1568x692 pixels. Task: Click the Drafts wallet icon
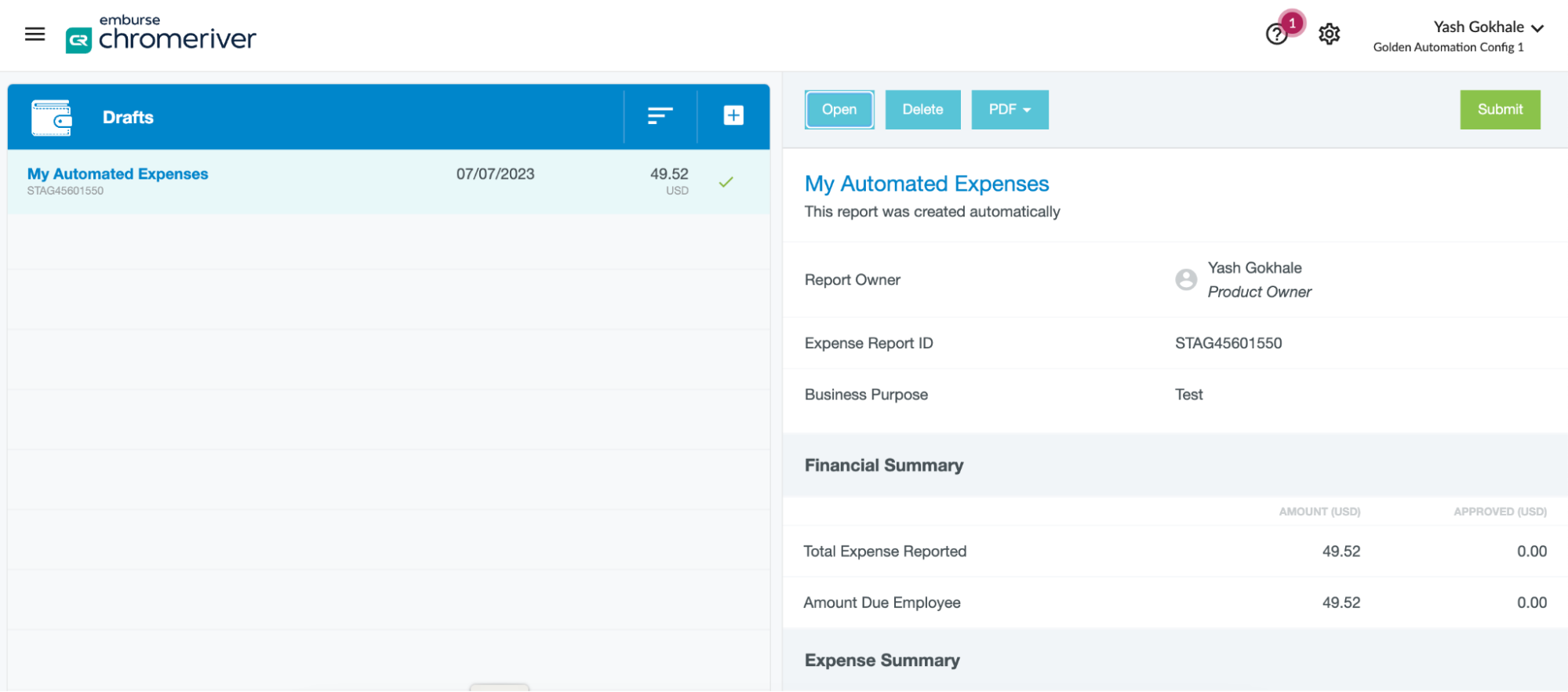pyautogui.click(x=52, y=118)
